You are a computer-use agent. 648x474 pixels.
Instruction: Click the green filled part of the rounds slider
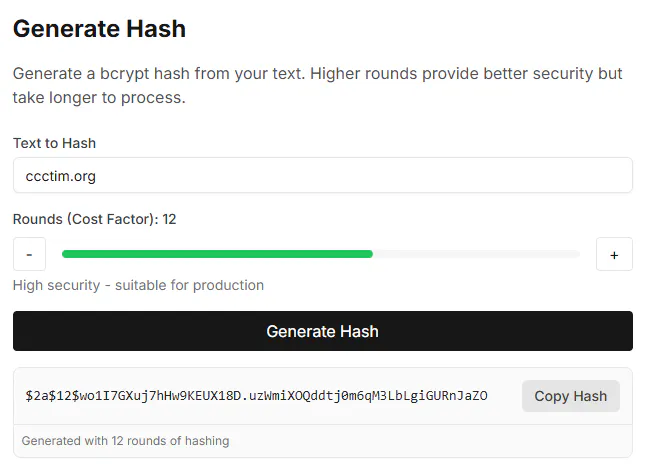(x=217, y=254)
